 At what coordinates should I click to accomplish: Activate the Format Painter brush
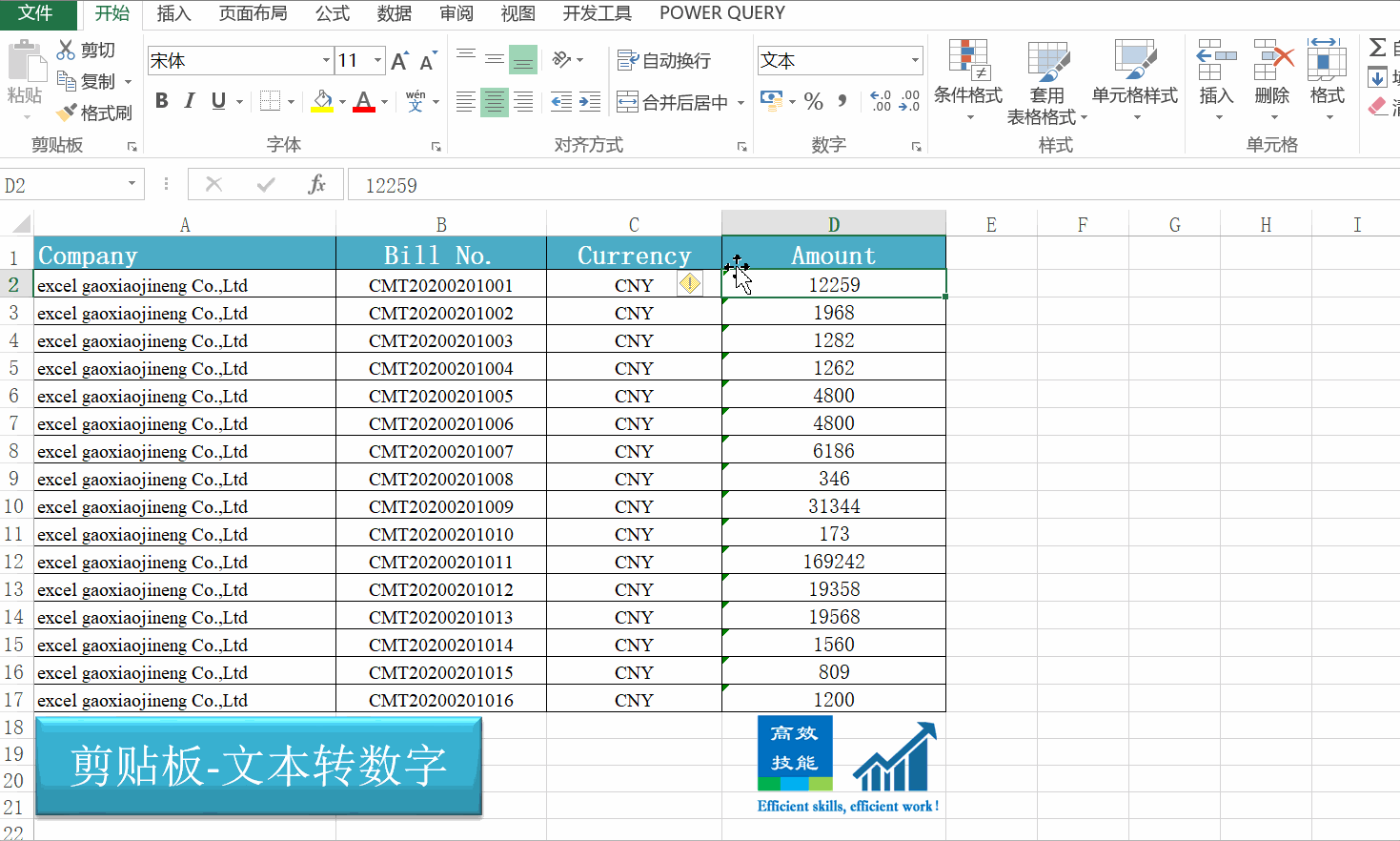pos(93,113)
